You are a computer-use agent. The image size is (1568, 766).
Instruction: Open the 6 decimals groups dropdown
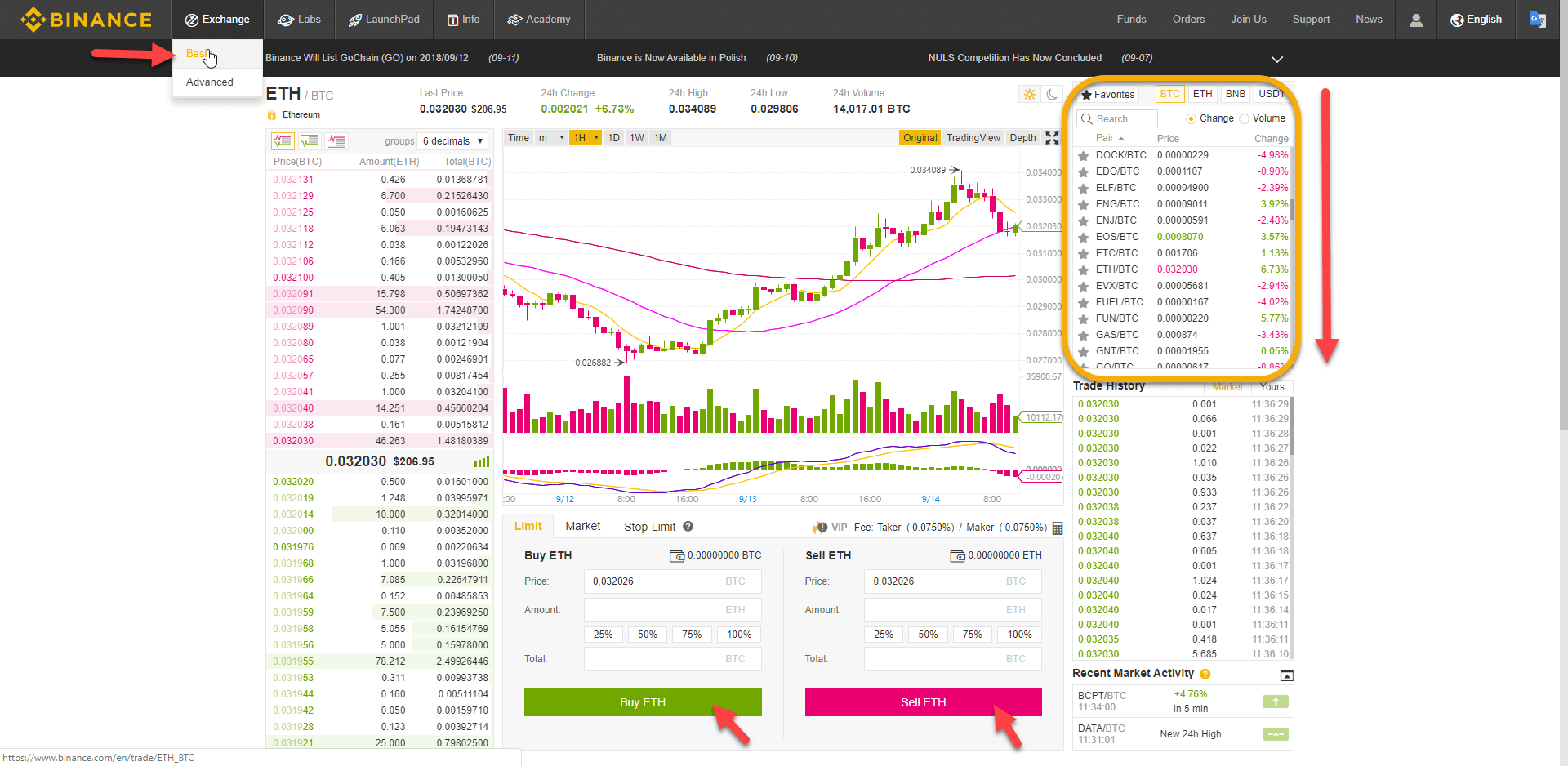[452, 141]
